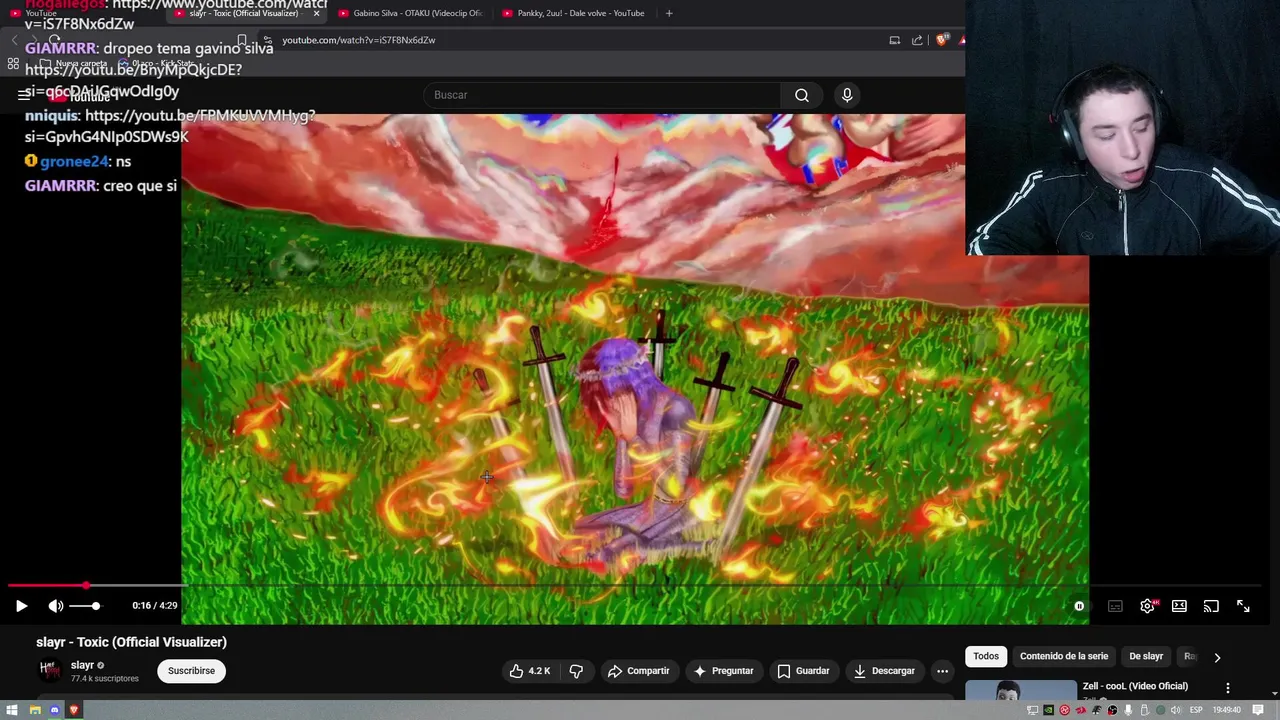Open a new browser tab plus
The image size is (1280, 720).
point(669,13)
